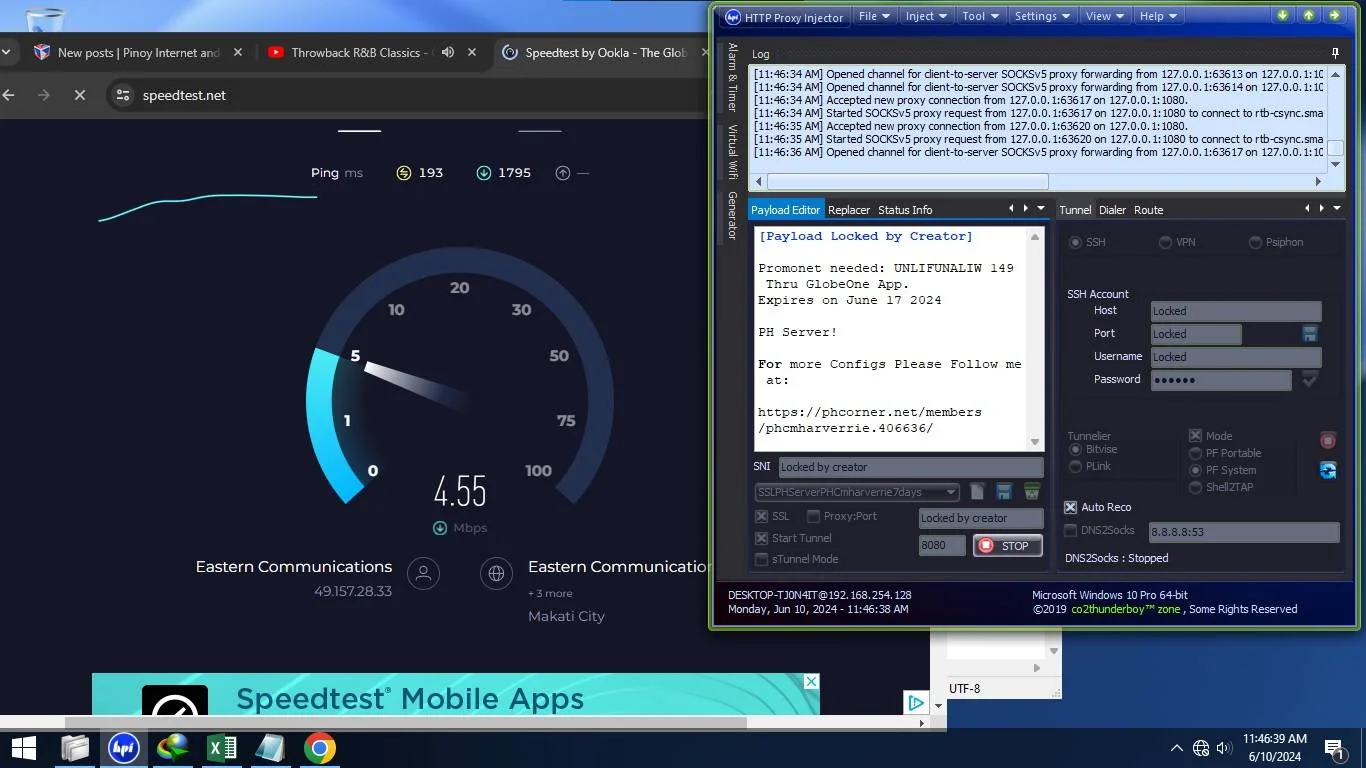Click the HTTP Proxy Injector logo icon
Screen dimensions: 1366x768
point(732,17)
